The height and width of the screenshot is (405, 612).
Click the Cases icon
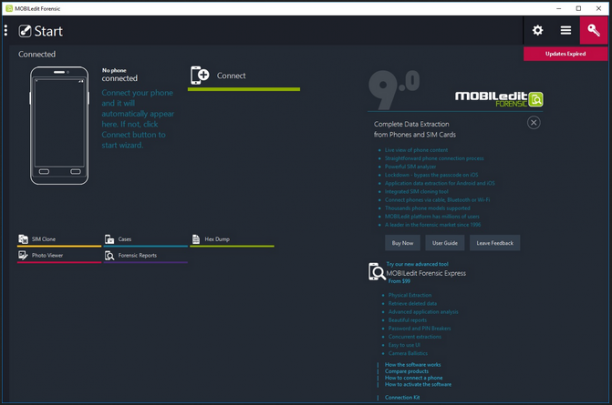click(x=109, y=239)
